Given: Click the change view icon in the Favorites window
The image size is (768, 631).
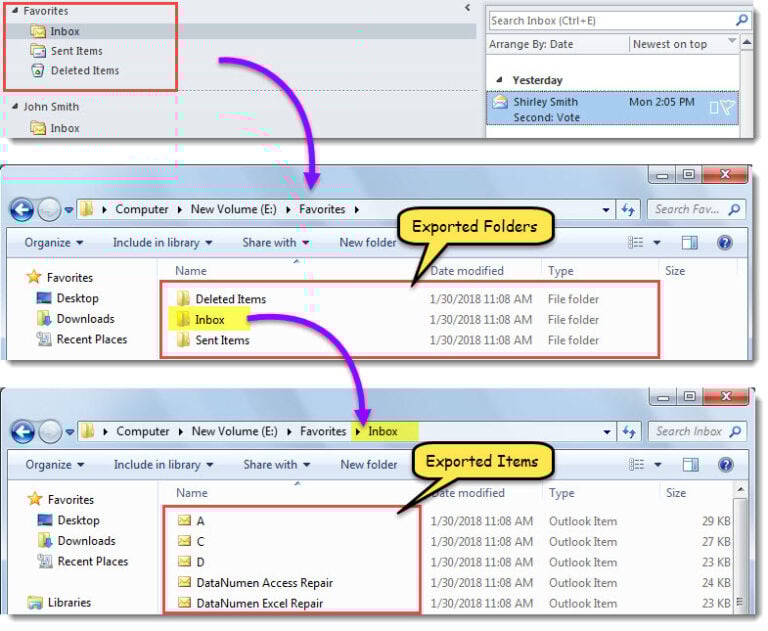Looking at the screenshot, I should coord(635,243).
